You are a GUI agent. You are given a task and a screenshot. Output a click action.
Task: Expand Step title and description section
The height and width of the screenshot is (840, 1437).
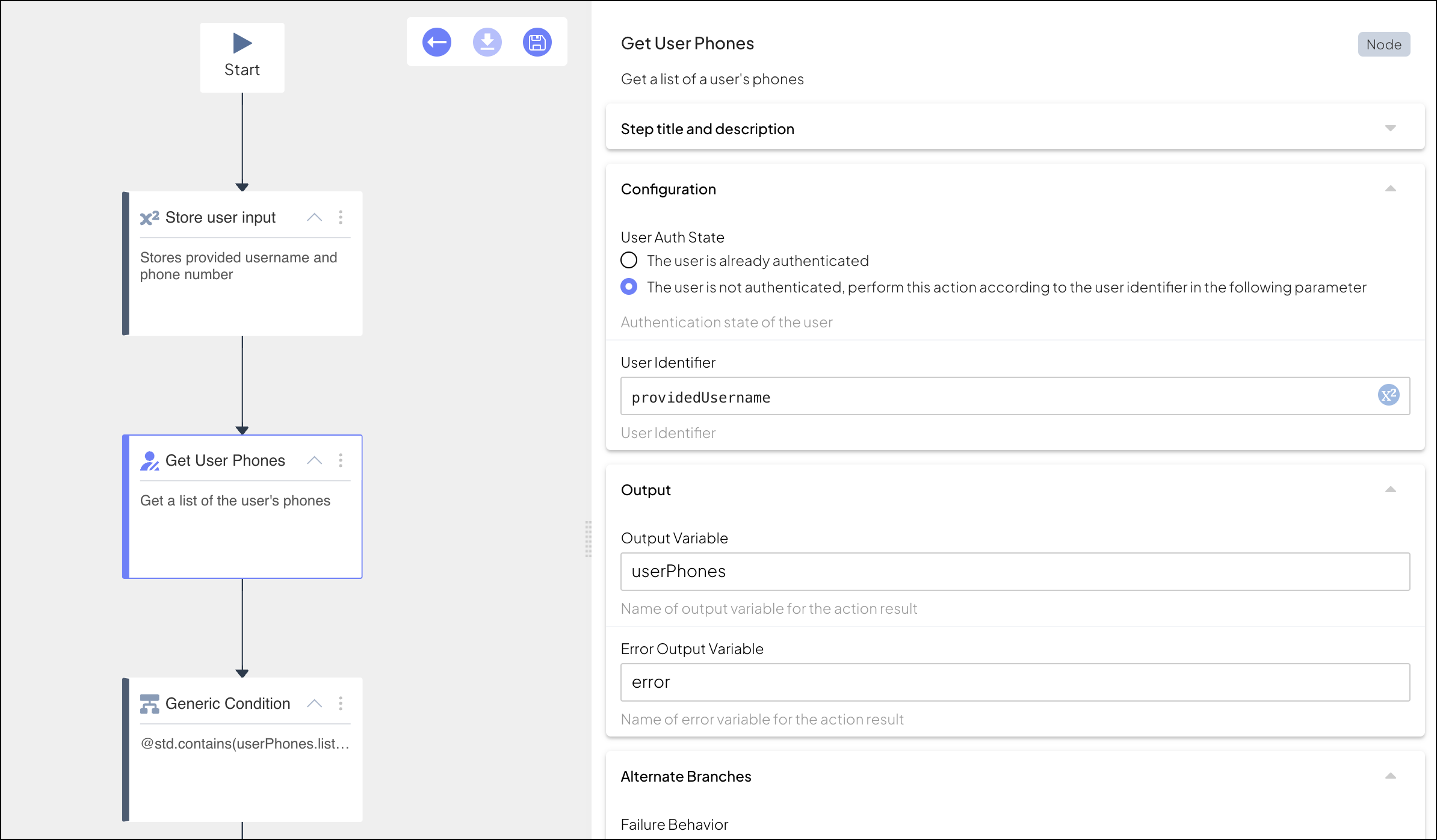click(x=1390, y=128)
